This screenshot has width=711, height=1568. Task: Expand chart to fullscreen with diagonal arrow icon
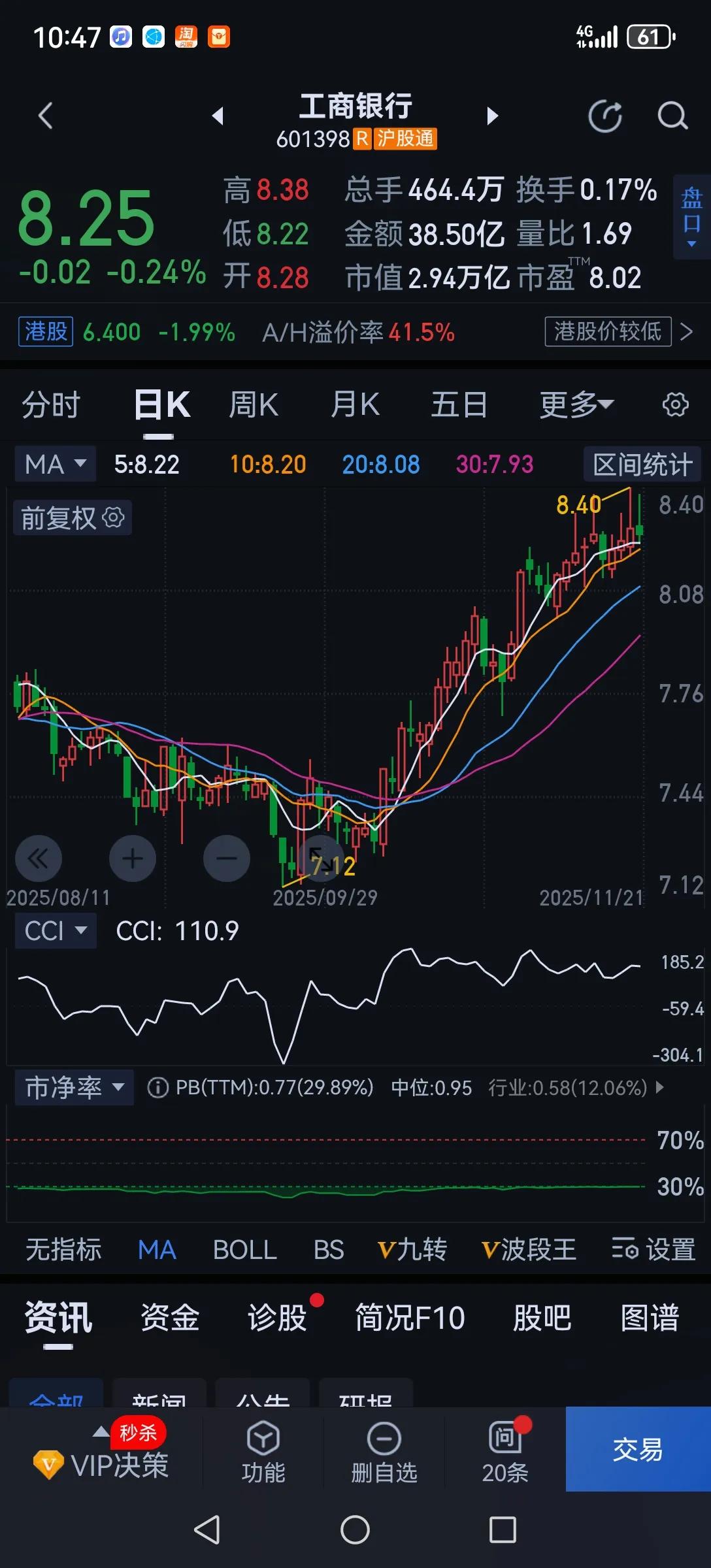click(x=320, y=858)
